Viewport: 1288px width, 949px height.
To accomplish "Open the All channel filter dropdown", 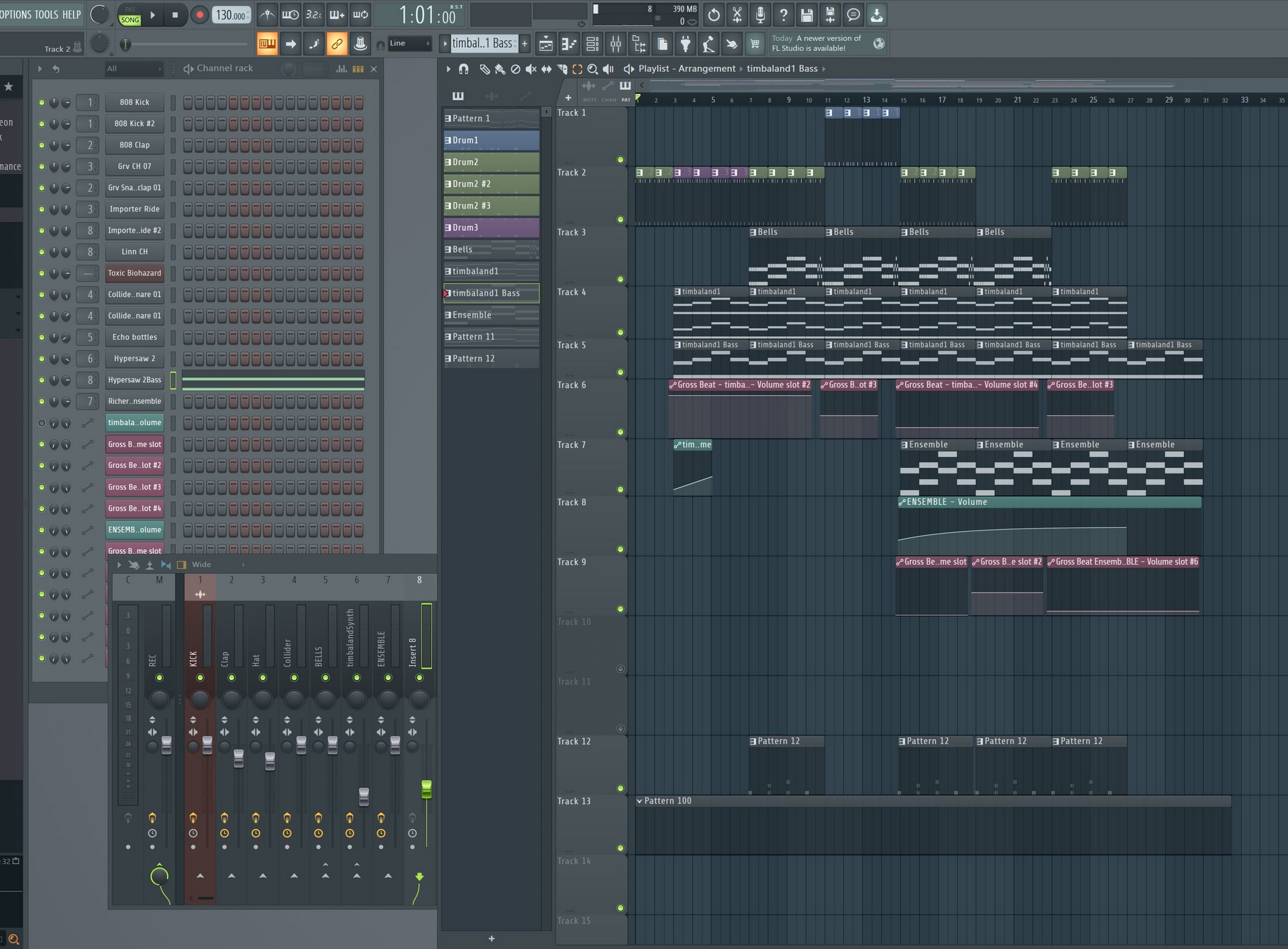I will click(134, 68).
